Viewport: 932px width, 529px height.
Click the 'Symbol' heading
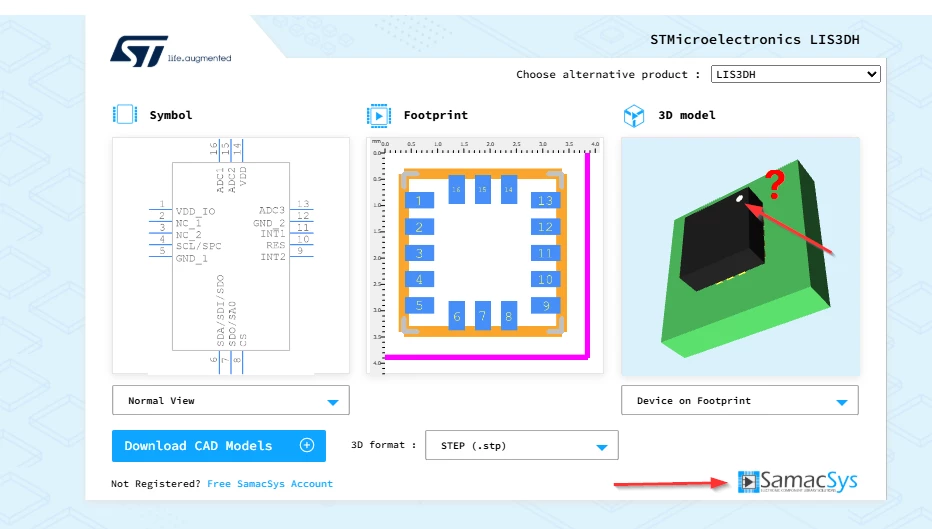171,115
